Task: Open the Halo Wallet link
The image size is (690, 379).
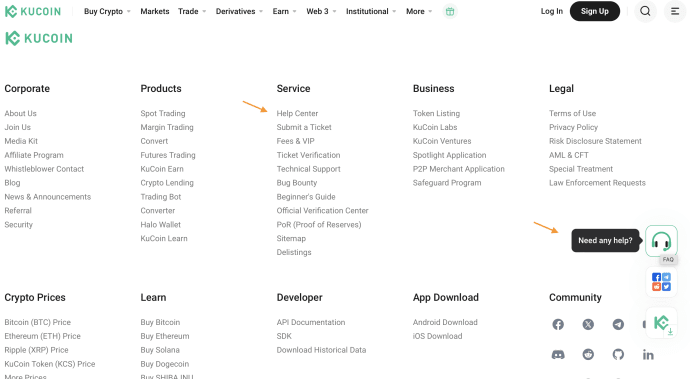Action: click(161, 224)
